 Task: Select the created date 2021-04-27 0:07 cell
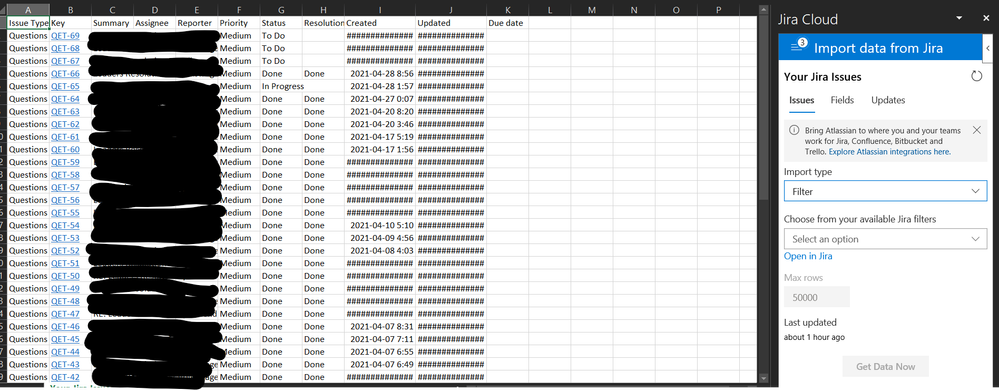[x=380, y=99]
